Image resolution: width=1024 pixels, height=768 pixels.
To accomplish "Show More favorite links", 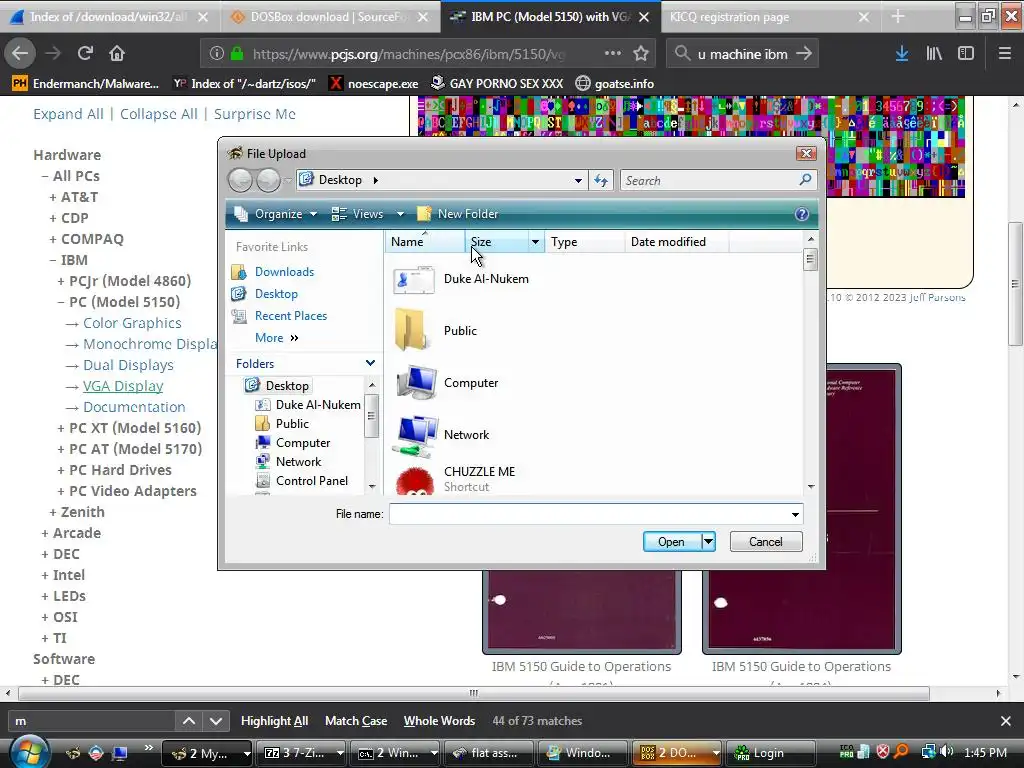I will pyautogui.click(x=277, y=338).
